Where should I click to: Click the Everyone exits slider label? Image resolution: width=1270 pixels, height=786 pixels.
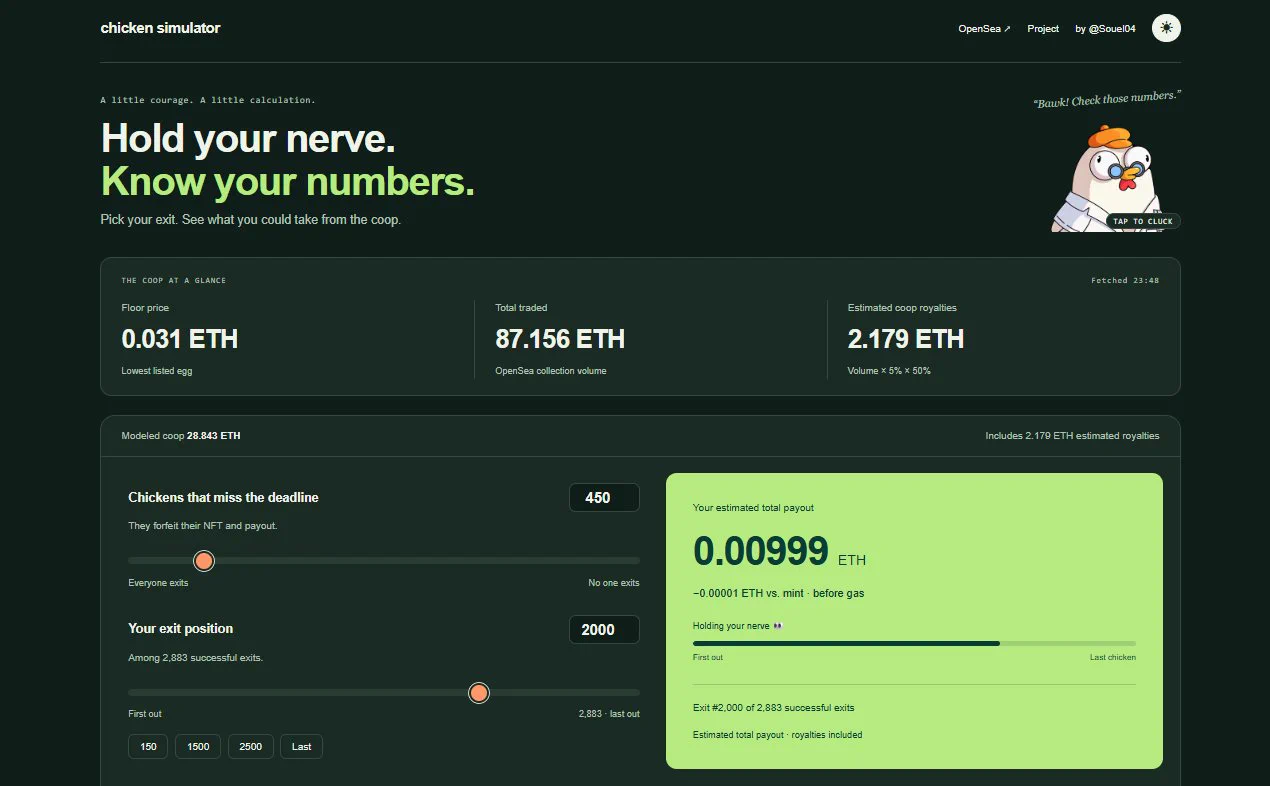(158, 583)
